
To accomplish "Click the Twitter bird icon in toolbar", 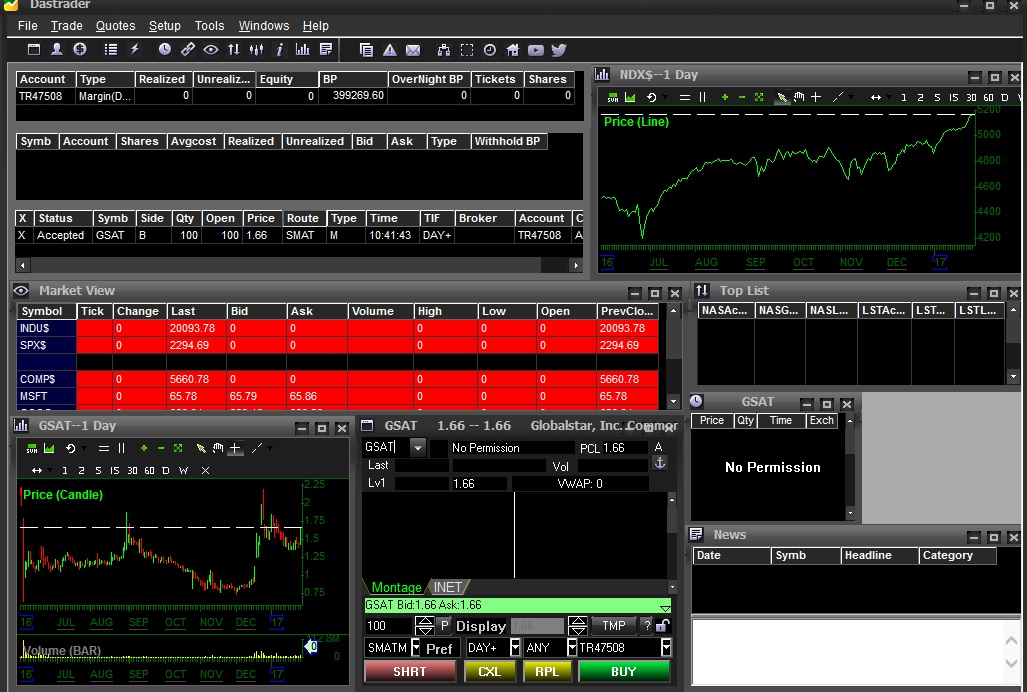I will click(559, 49).
